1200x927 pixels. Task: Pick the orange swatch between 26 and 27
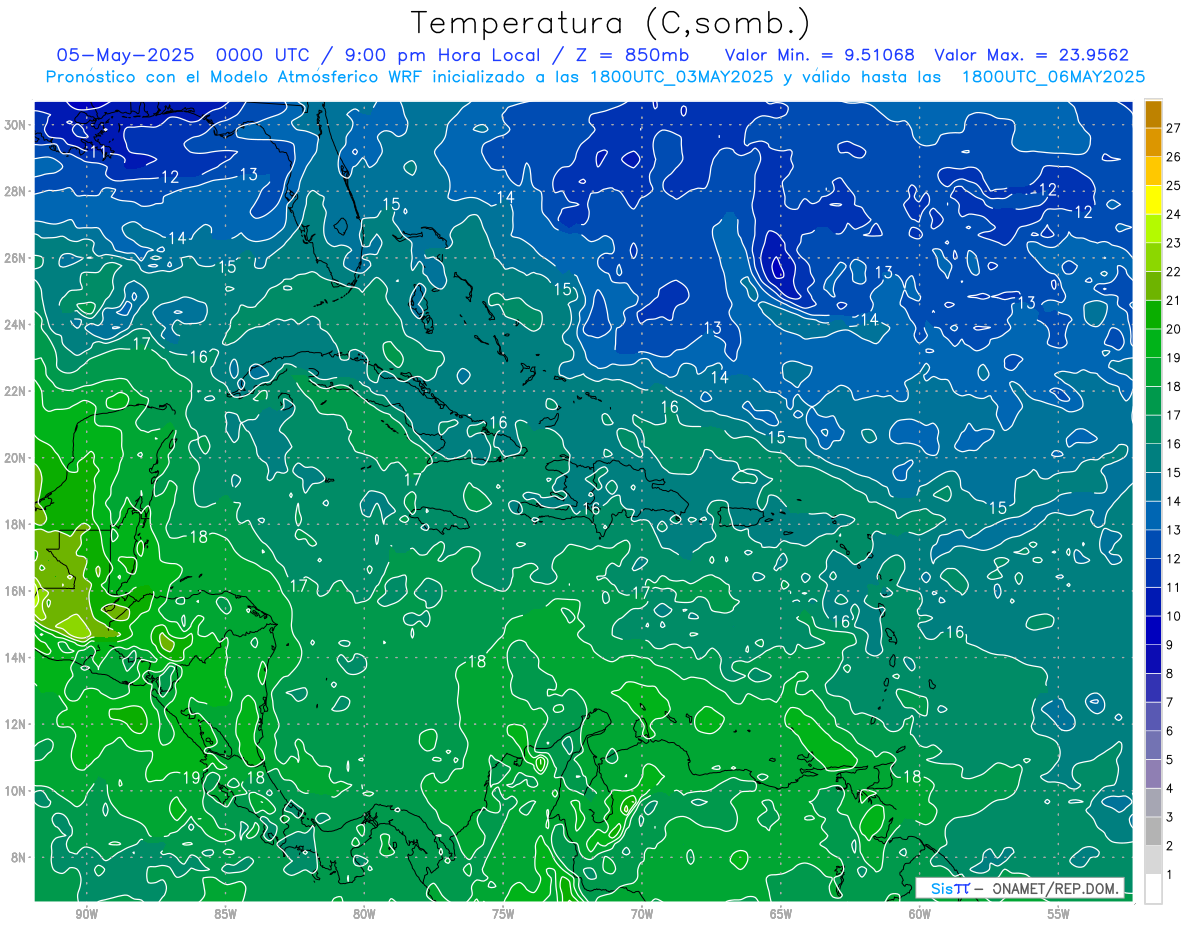(x=1154, y=142)
